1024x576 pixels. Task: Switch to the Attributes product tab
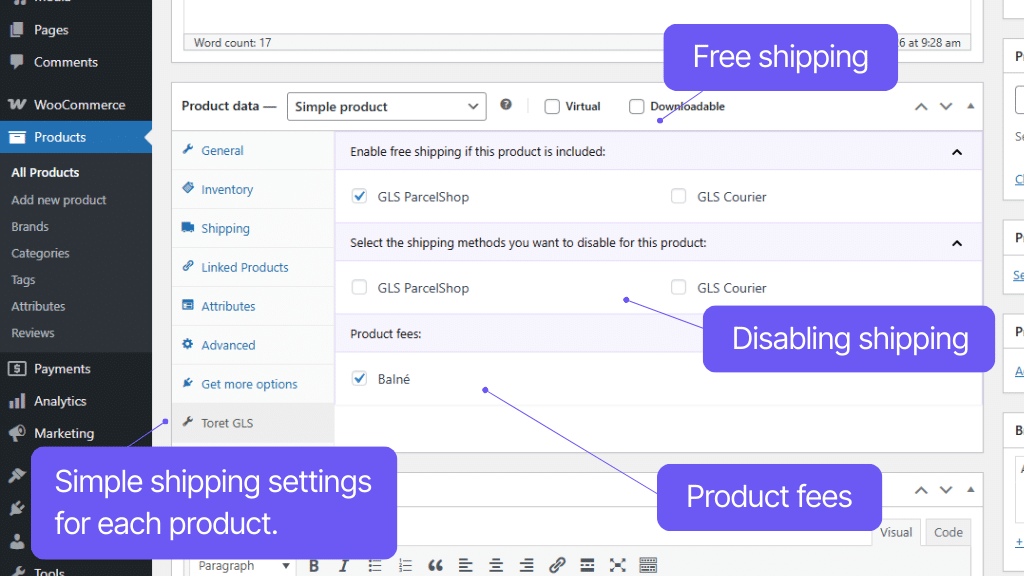[x=253, y=306]
